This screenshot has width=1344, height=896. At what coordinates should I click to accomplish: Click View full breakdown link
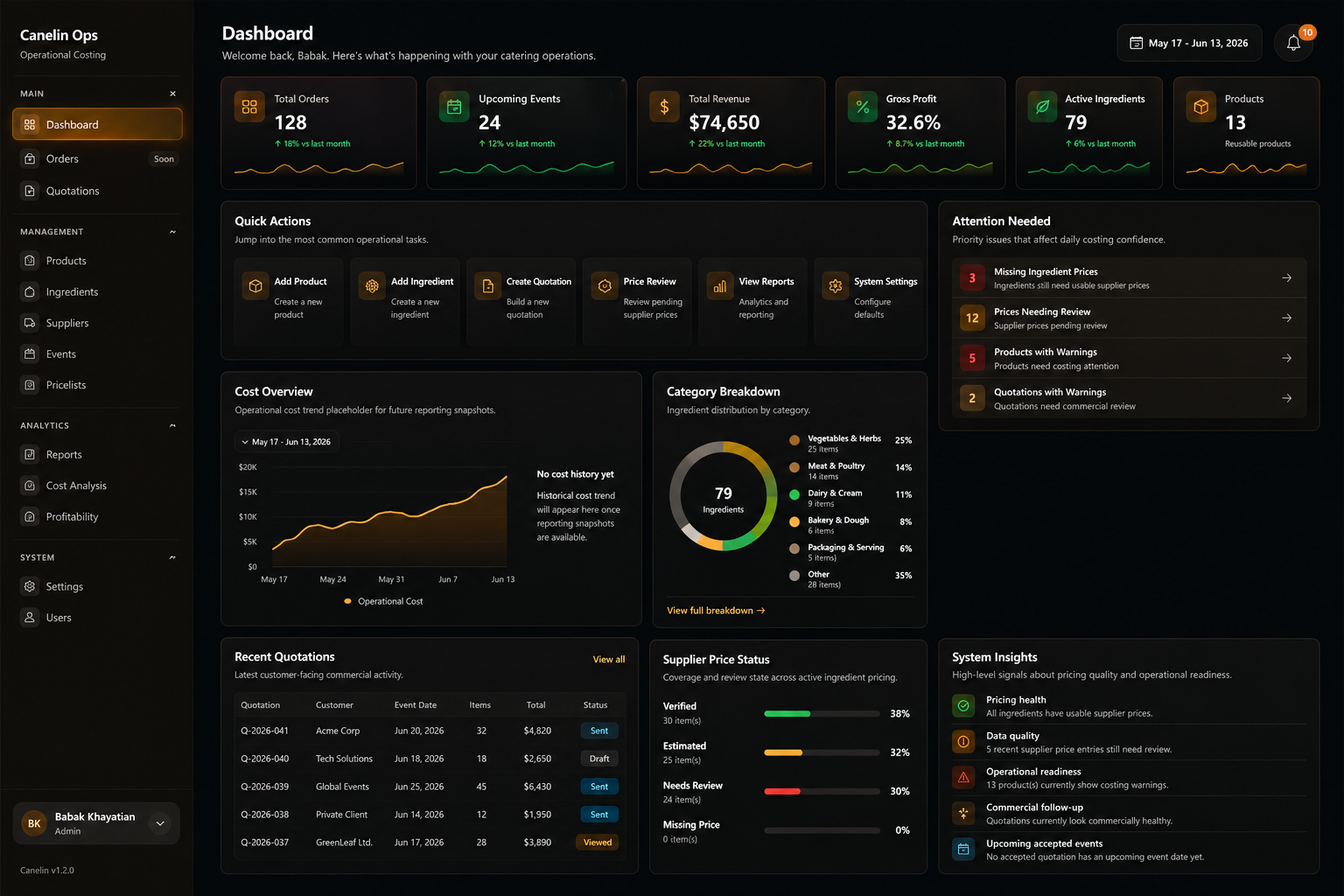716,611
